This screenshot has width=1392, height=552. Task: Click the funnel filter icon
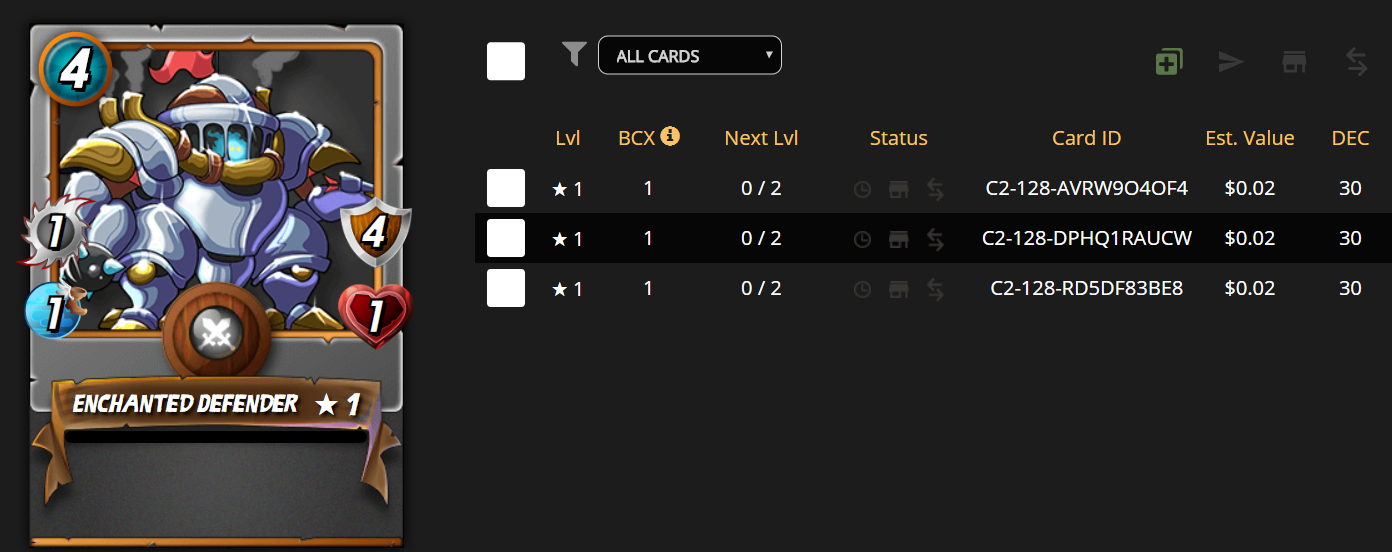click(x=574, y=54)
